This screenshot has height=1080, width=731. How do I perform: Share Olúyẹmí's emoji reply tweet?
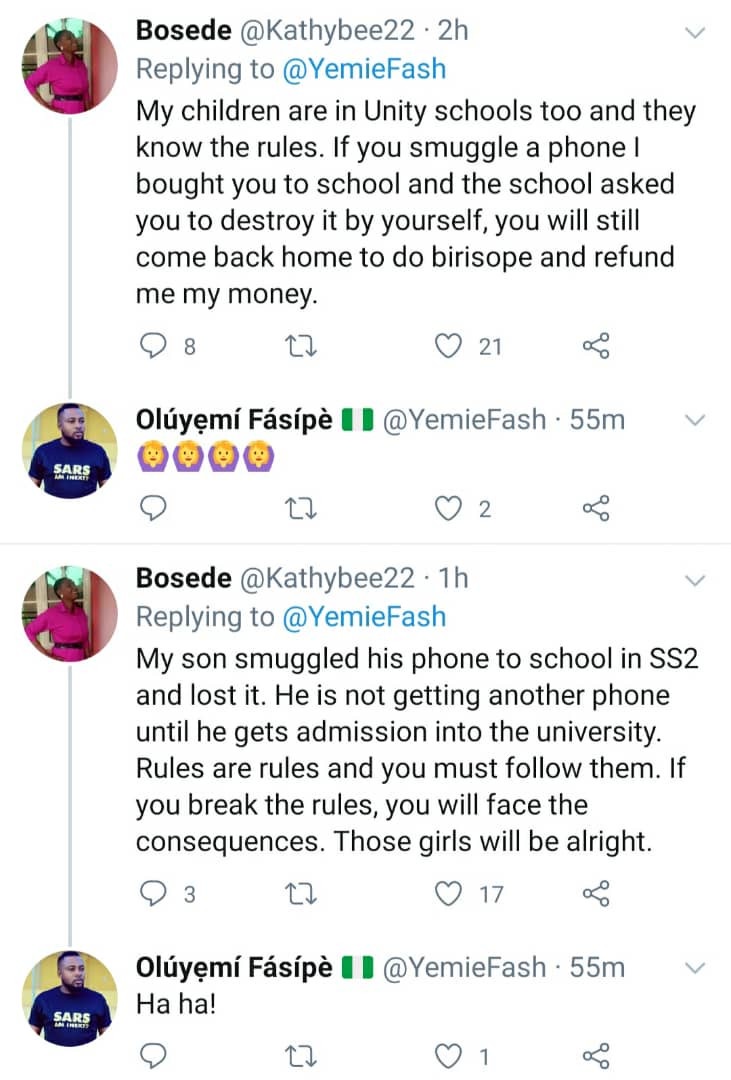596,509
